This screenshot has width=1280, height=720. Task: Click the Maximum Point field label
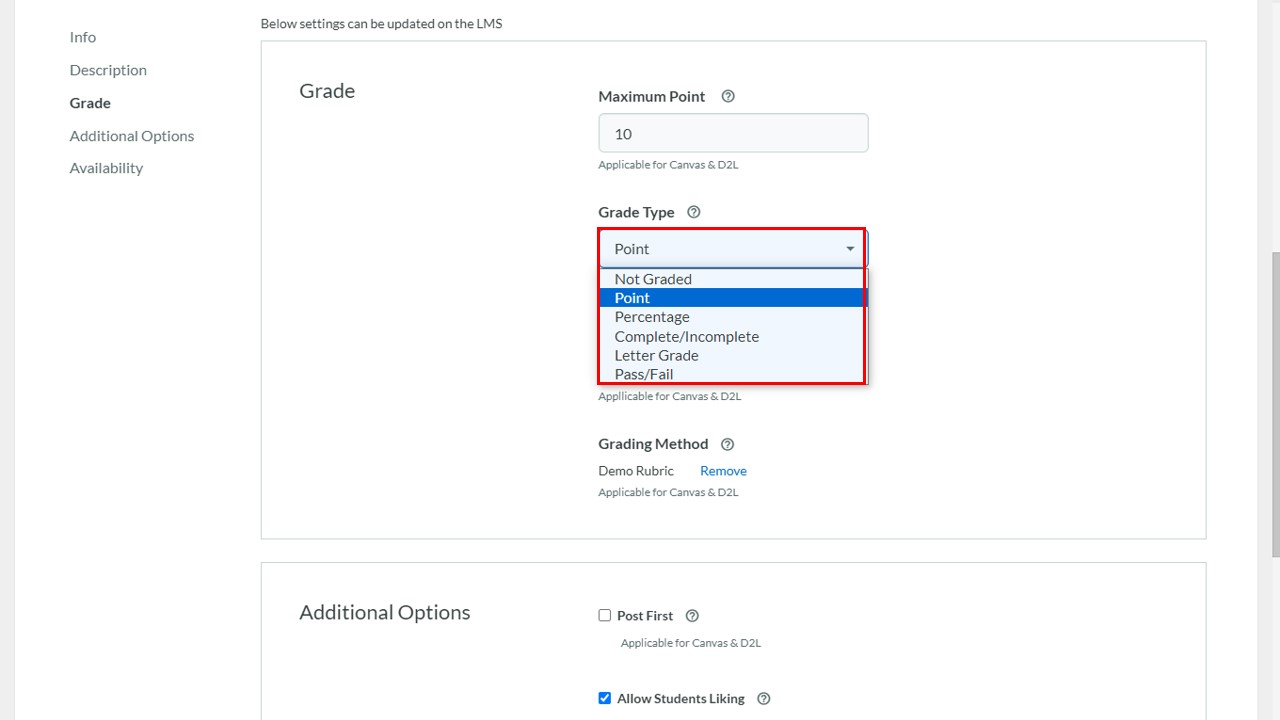[x=652, y=97]
